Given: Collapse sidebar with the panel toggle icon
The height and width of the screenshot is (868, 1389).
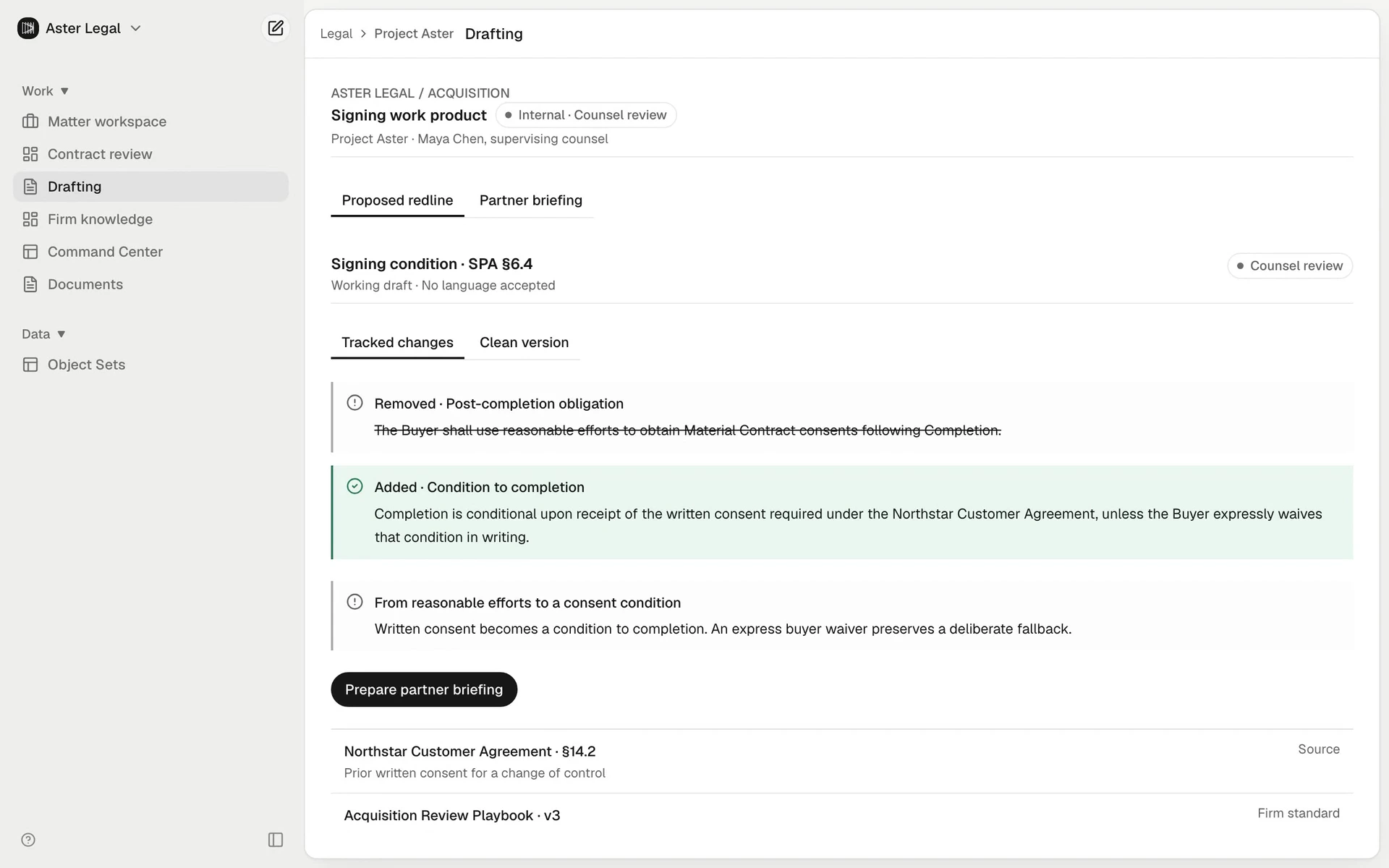Looking at the screenshot, I should click(276, 840).
